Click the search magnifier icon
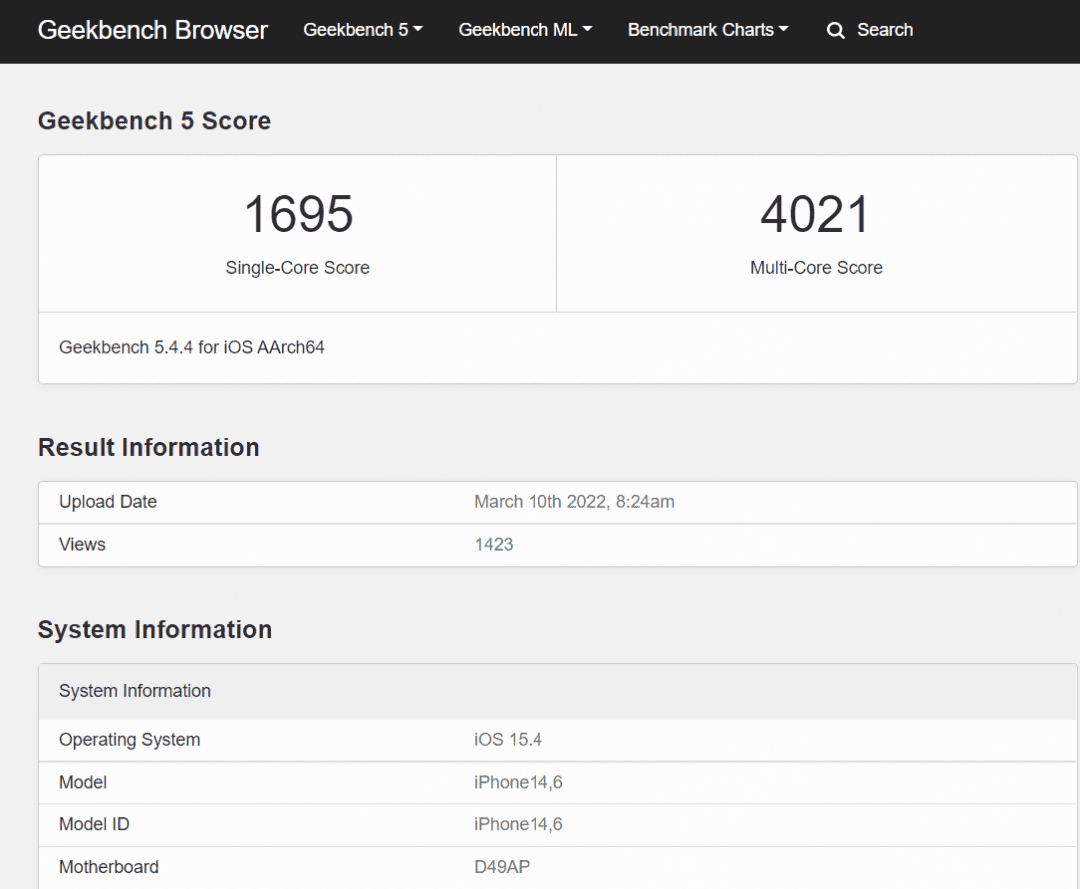This screenshot has height=889, width=1080. point(835,30)
